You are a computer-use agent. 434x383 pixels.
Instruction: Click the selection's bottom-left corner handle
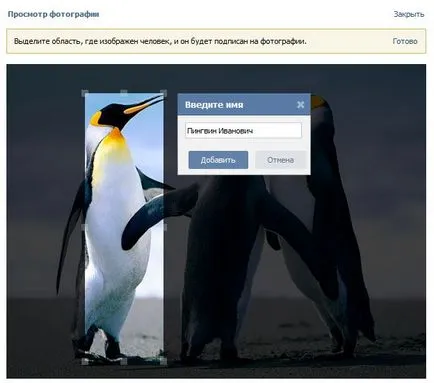tap(85, 361)
